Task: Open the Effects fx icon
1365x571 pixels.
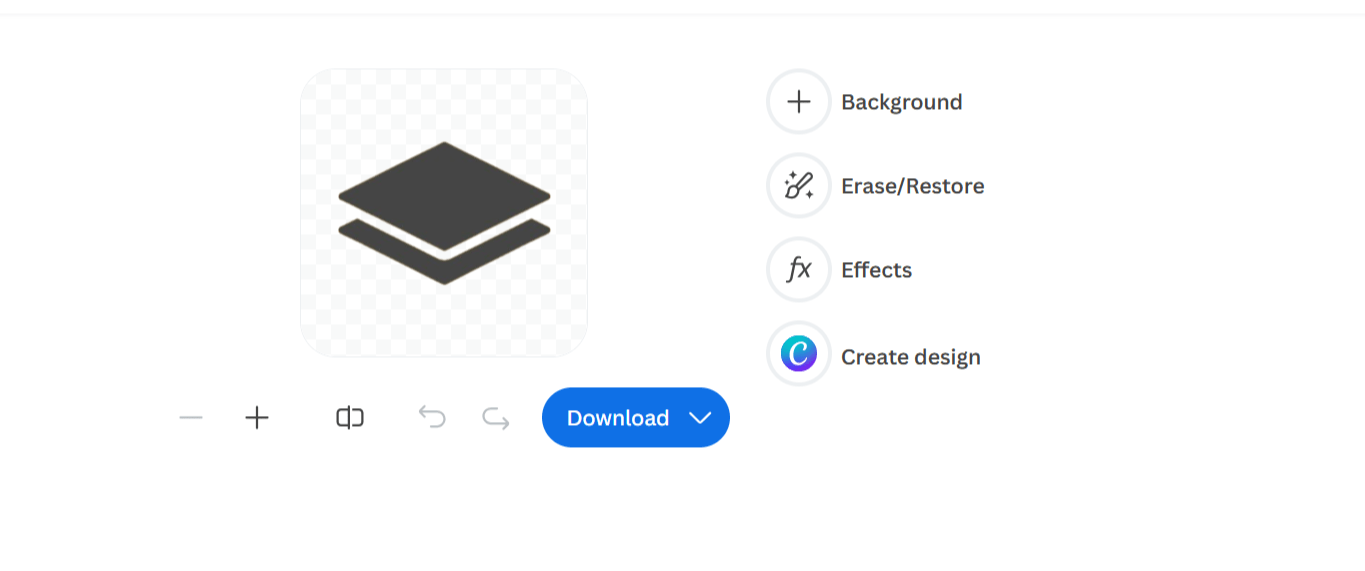Action: pos(799,270)
